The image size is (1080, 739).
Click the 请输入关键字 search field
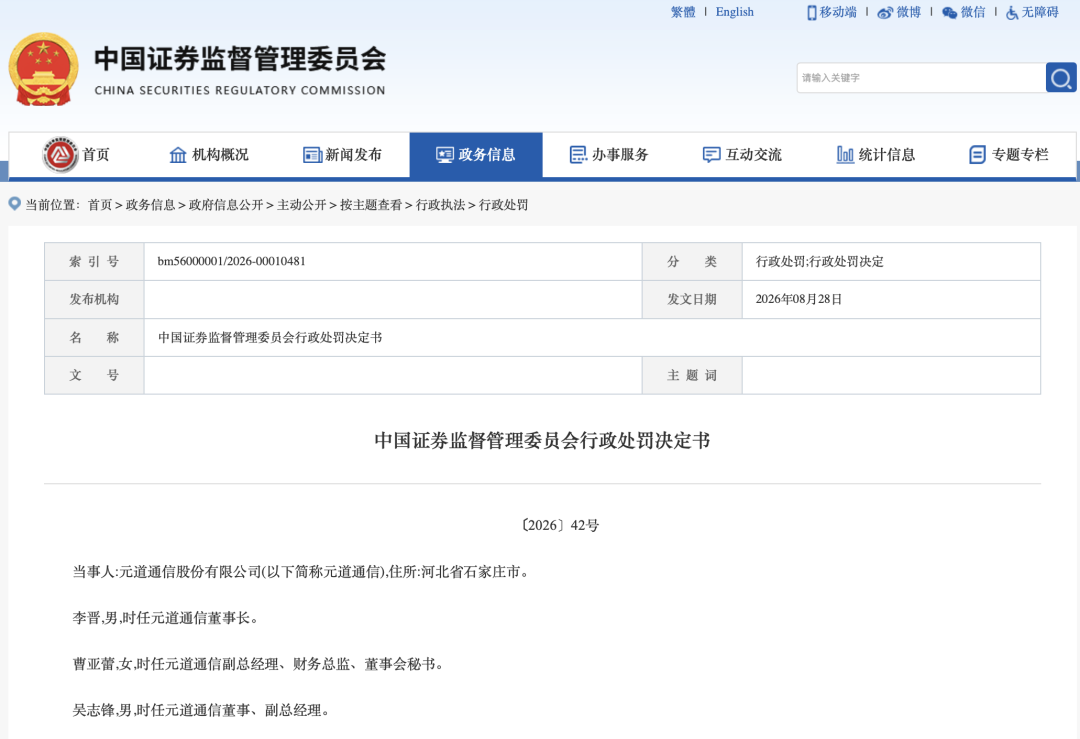click(921, 77)
